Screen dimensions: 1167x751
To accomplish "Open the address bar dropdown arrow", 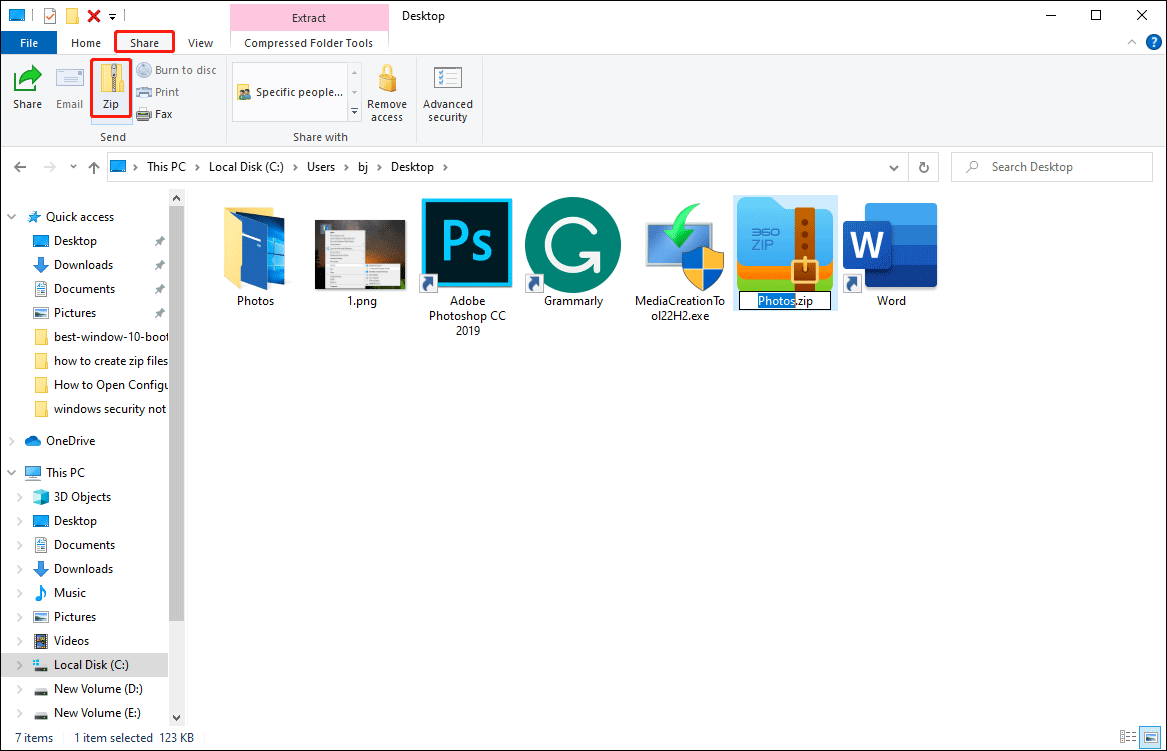I will point(893,166).
